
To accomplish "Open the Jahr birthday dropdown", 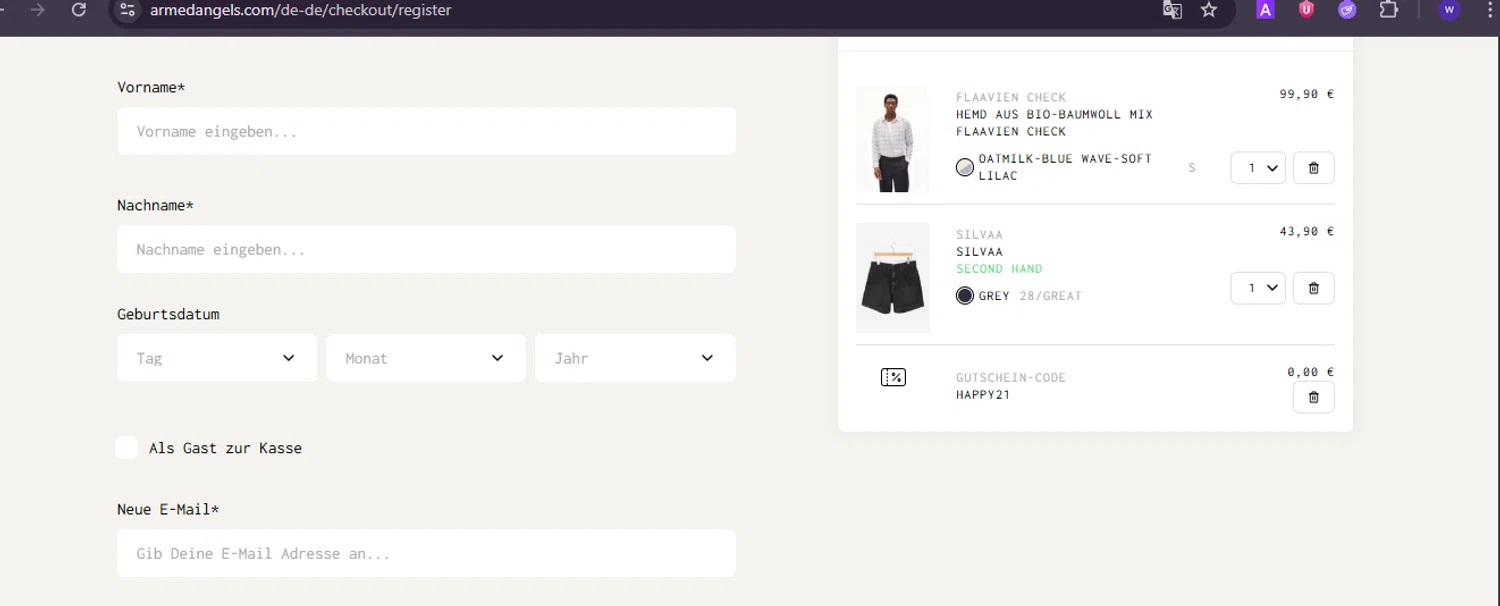I will coord(635,358).
